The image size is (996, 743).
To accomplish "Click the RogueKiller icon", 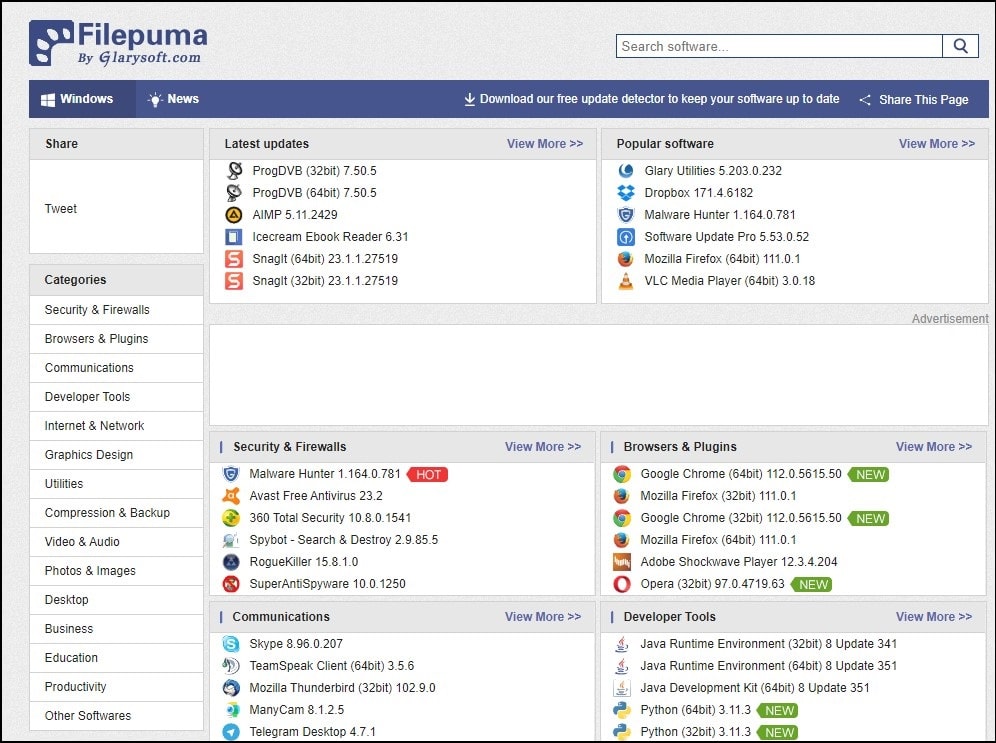I will [231, 561].
